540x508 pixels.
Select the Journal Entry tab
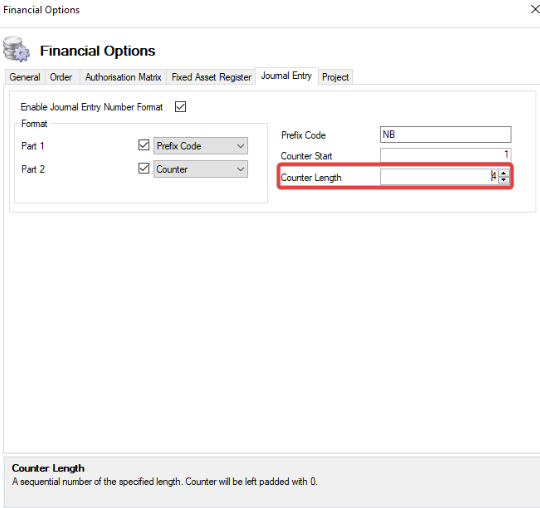(287, 76)
